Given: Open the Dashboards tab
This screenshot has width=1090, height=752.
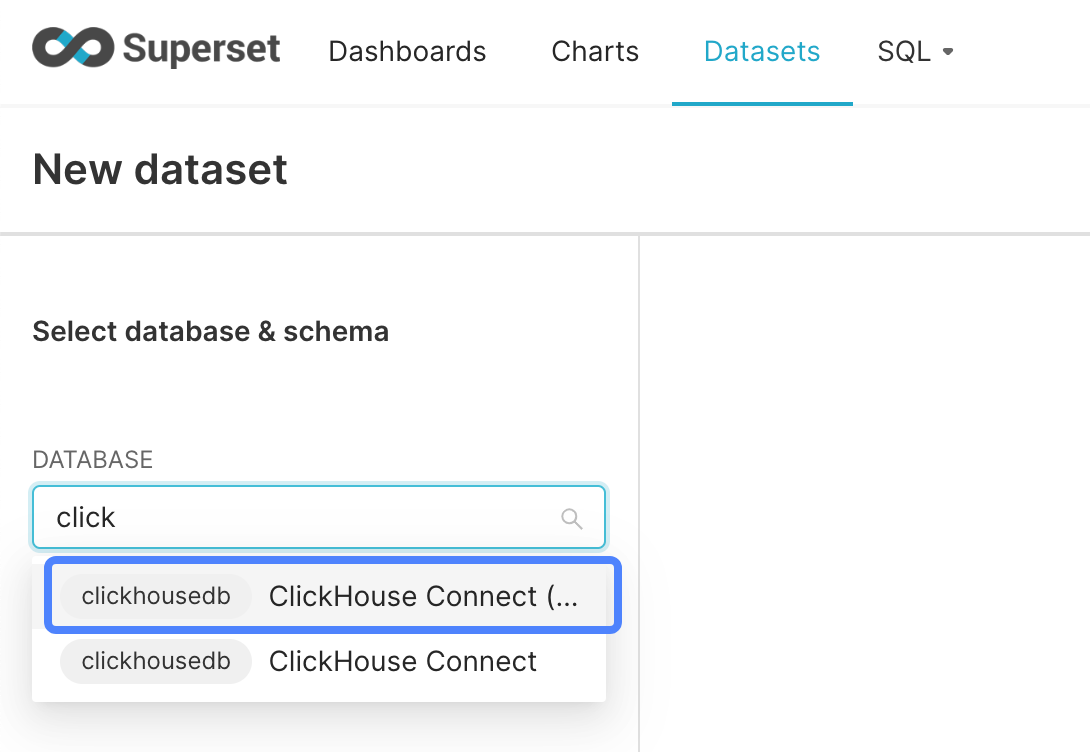Looking at the screenshot, I should 407,51.
